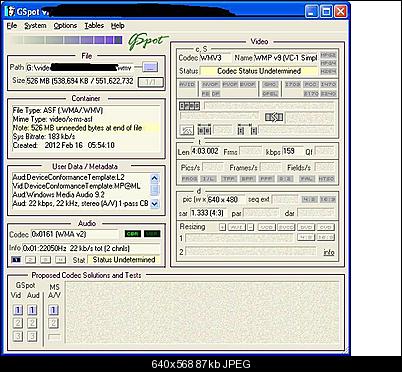Click the Path field showing G:\vide
Viewport: 402px width, 372px height.
click(79, 67)
